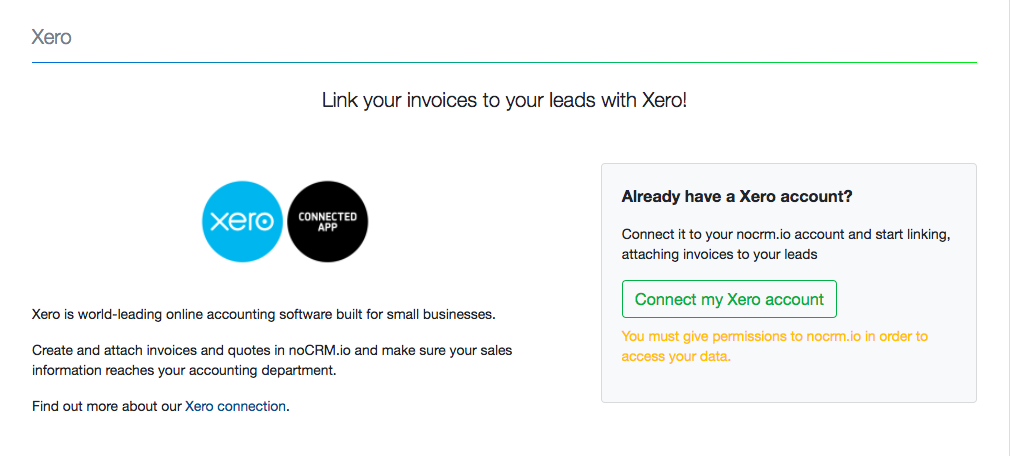Click the Xero page title at top
The width and height of the screenshot is (1010, 456).
coord(52,38)
